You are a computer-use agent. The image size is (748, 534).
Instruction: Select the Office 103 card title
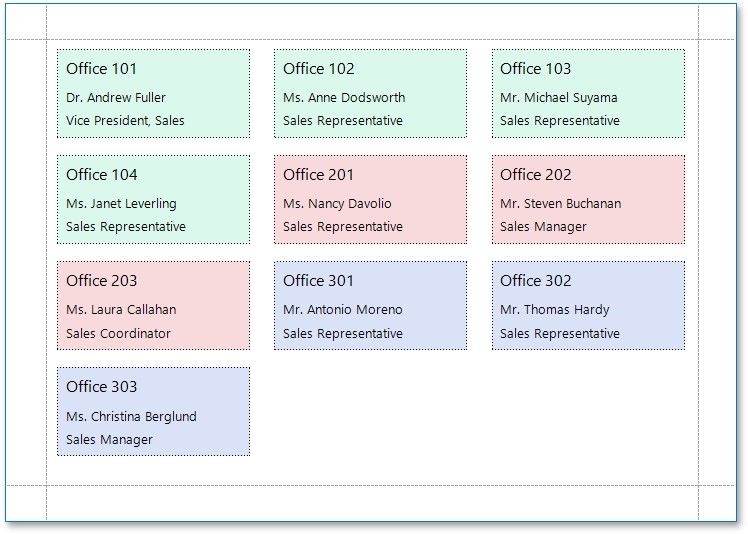[536, 69]
